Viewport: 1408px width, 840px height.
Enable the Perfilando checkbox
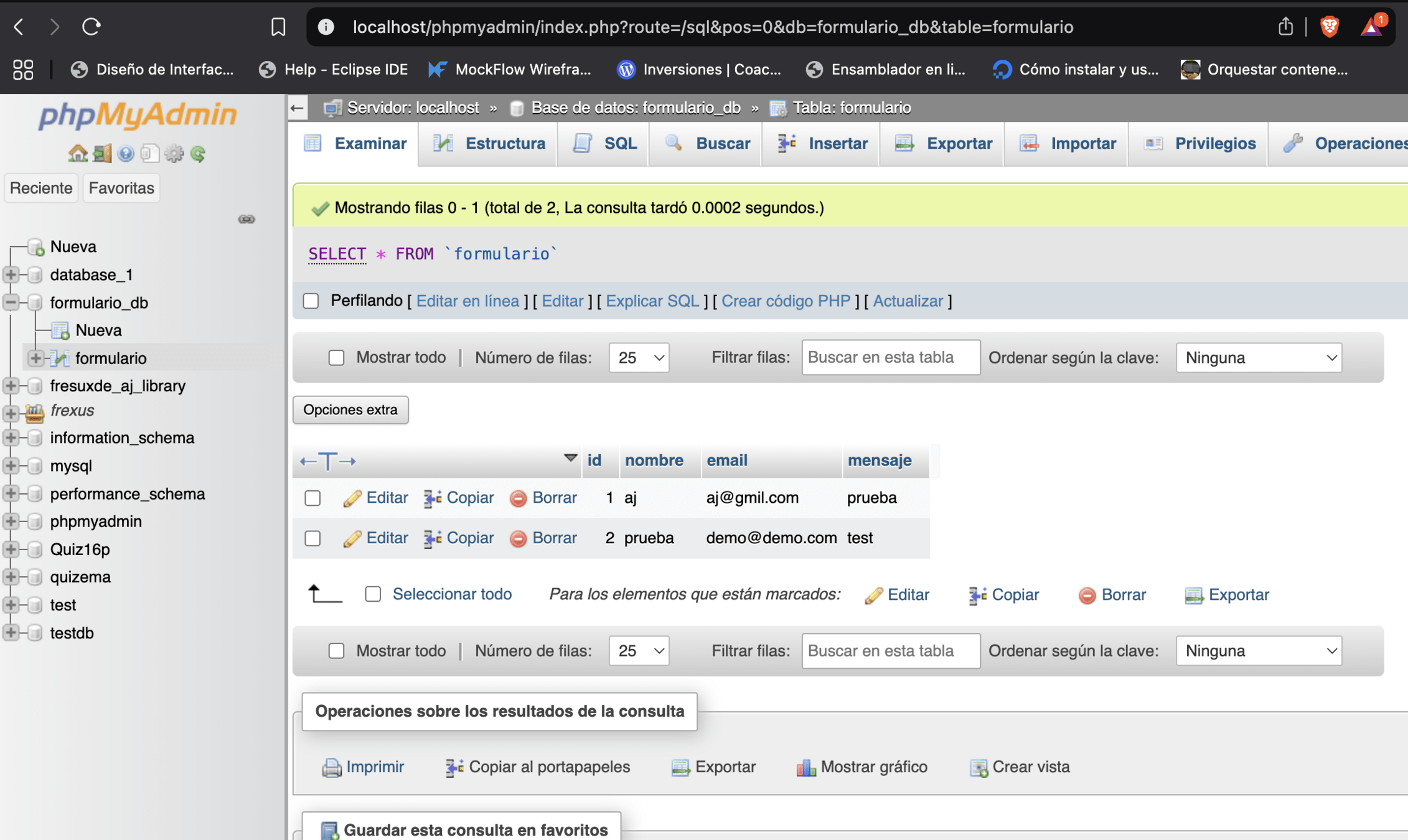coord(311,301)
